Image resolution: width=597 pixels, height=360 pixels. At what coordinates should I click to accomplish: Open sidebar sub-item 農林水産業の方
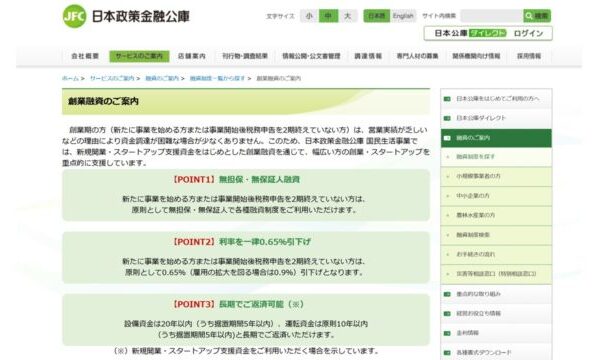pyautogui.click(x=496, y=215)
